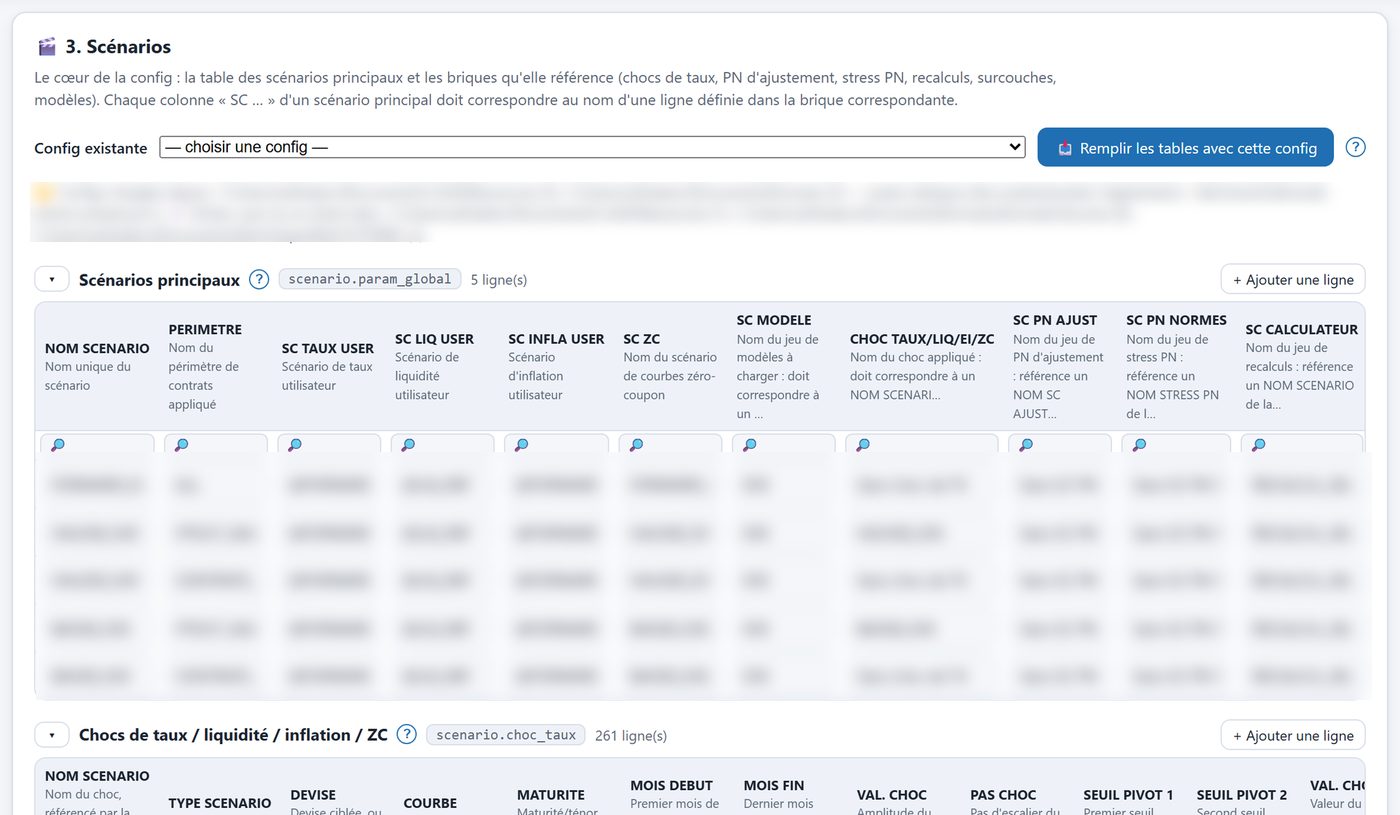Click the SC LIQ USER column header
Viewport: 1400px width, 815px height.
point(434,339)
